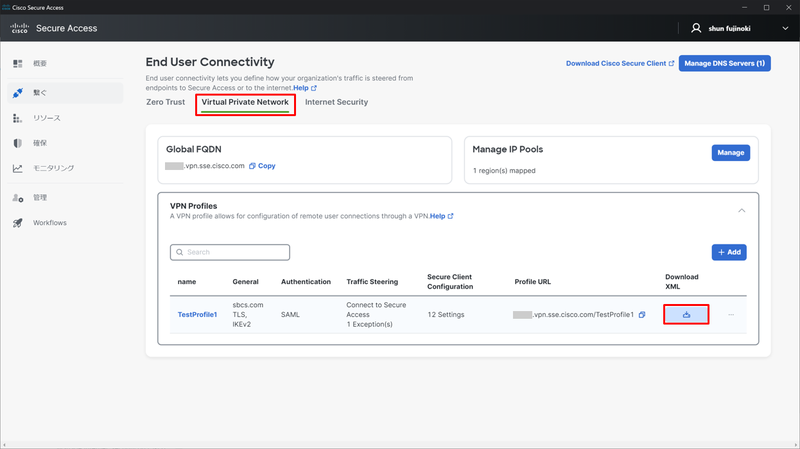Screen dimensions: 800x449
Task: Click the horizontal scrollbar at bottom
Action: [x=398, y=446]
